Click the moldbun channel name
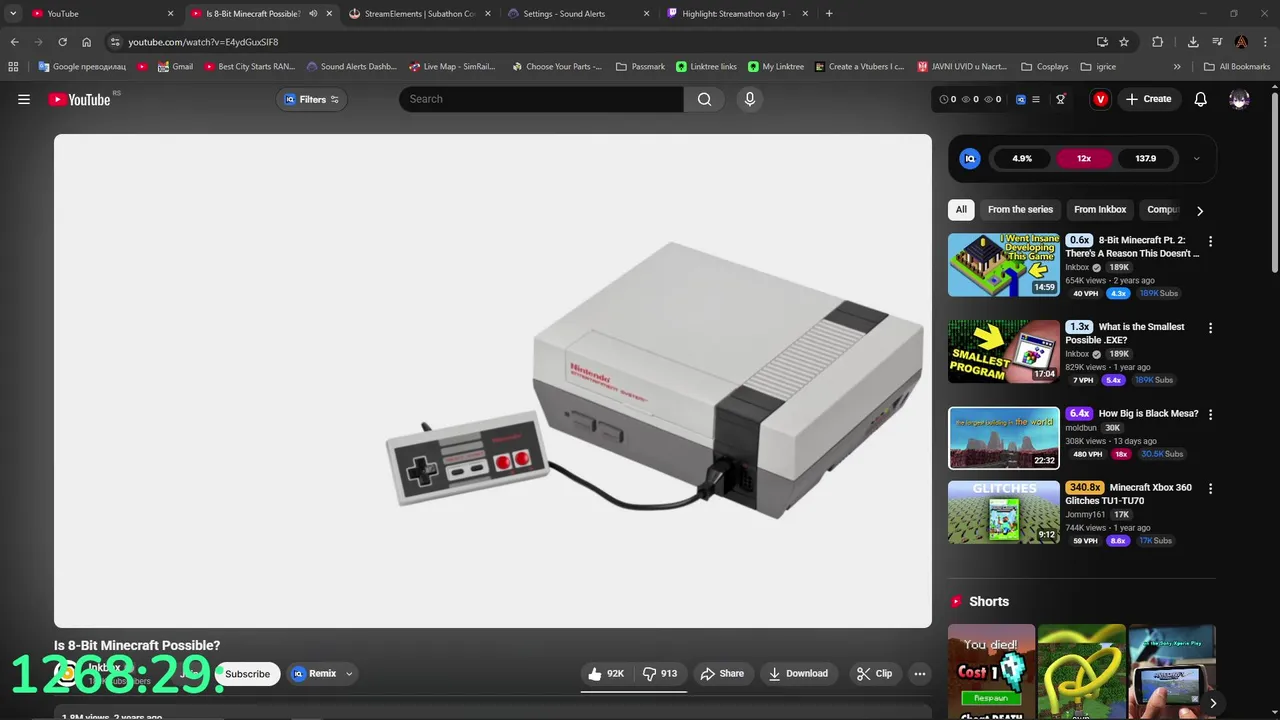Image resolution: width=1280 pixels, height=720 pixels. click(1081, 428)
